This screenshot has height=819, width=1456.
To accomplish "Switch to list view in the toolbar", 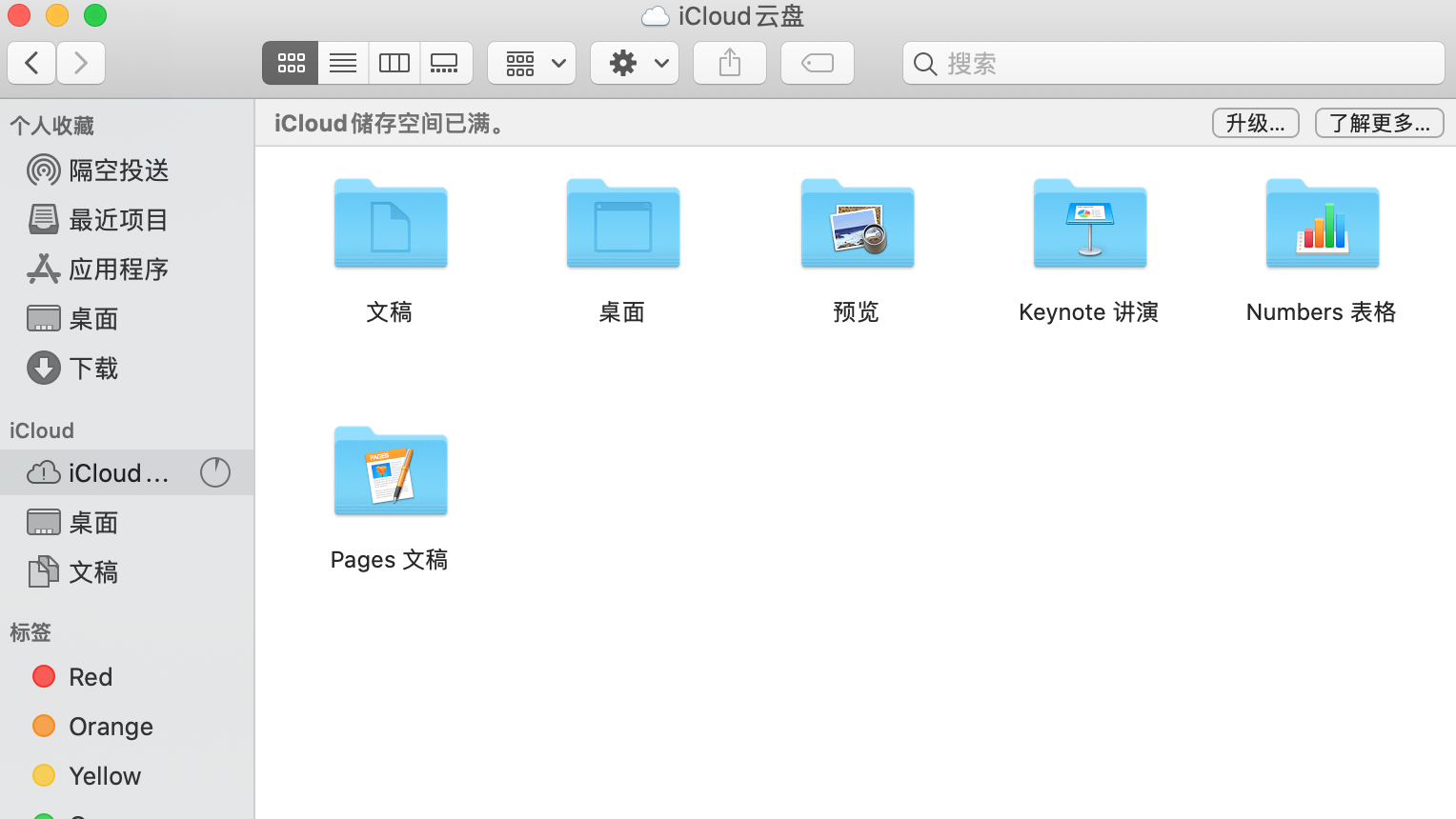I will tap(342, 63).
